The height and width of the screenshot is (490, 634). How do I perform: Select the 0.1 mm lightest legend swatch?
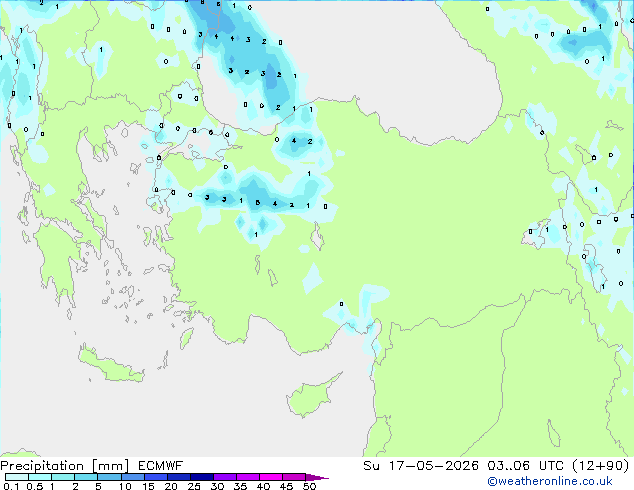[x=17, y=477]
